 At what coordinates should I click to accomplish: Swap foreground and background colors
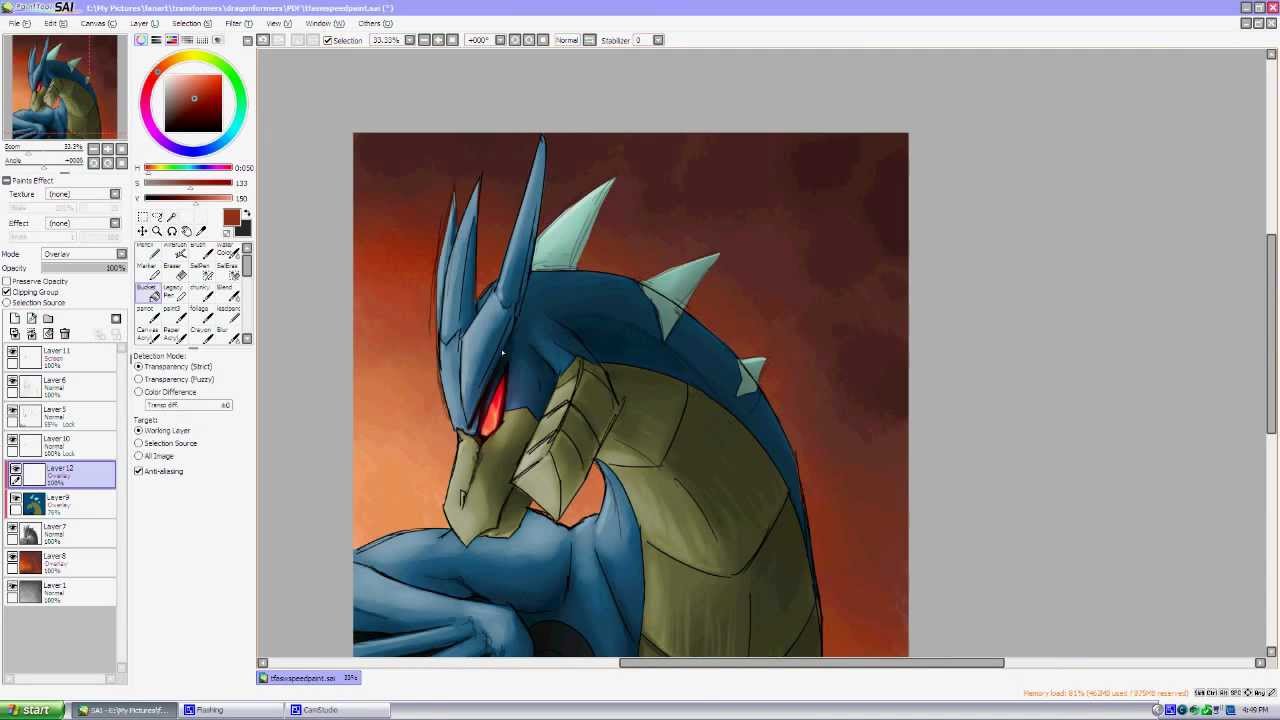[246, 214]
